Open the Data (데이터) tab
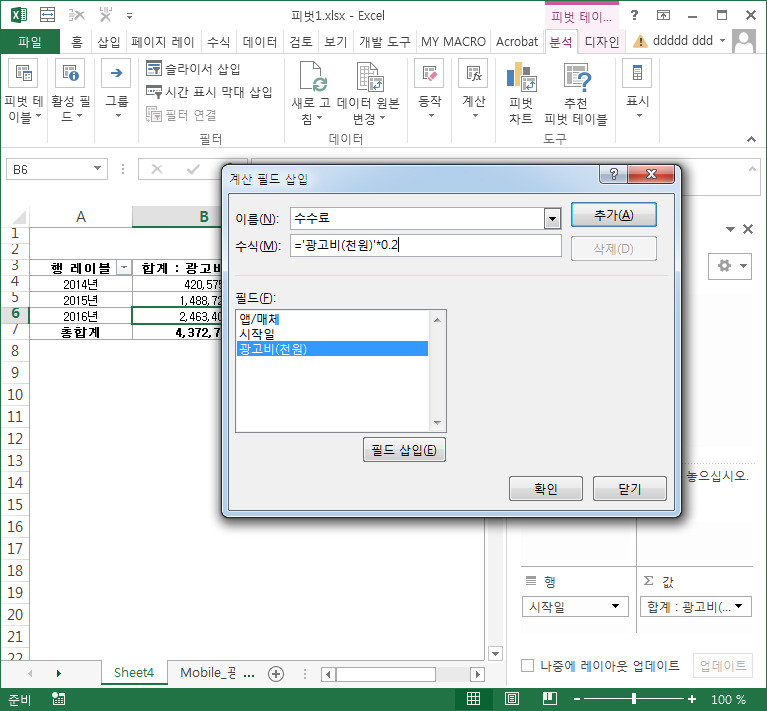The image size is (767, 711). pyautogui.click(x=260, y=42)
